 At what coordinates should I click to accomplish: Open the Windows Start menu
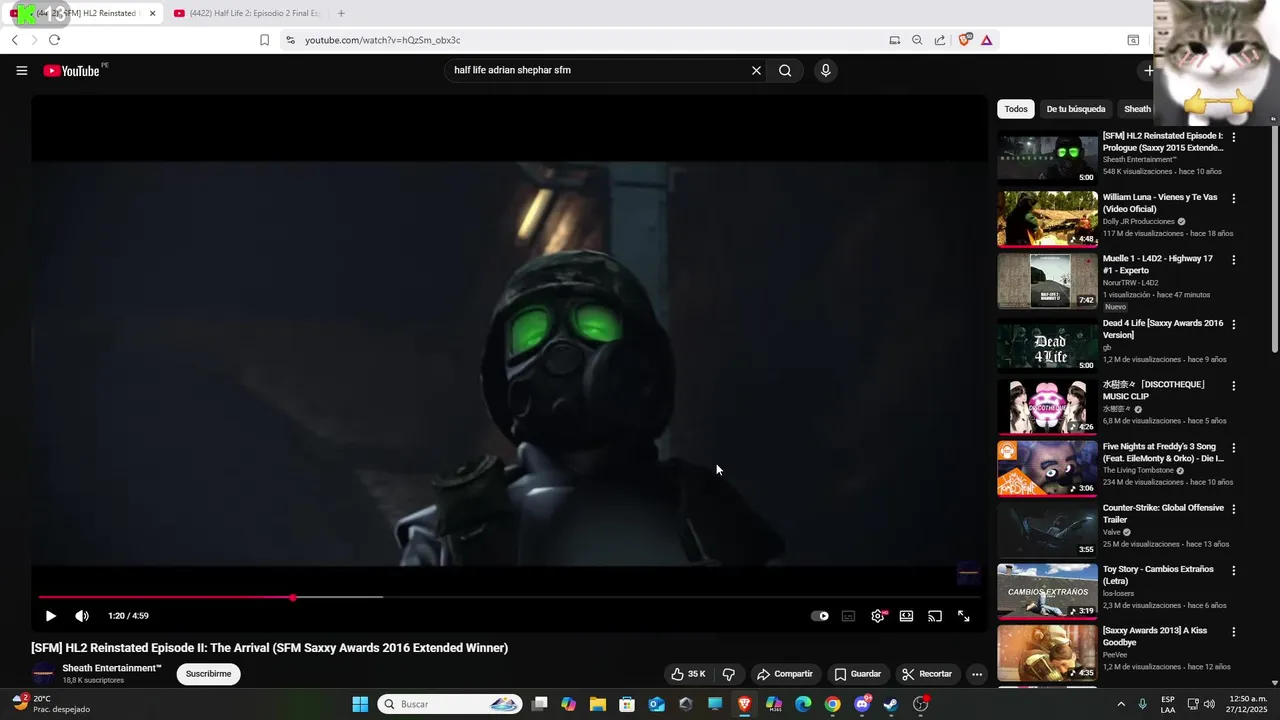(x=360, y=704)
